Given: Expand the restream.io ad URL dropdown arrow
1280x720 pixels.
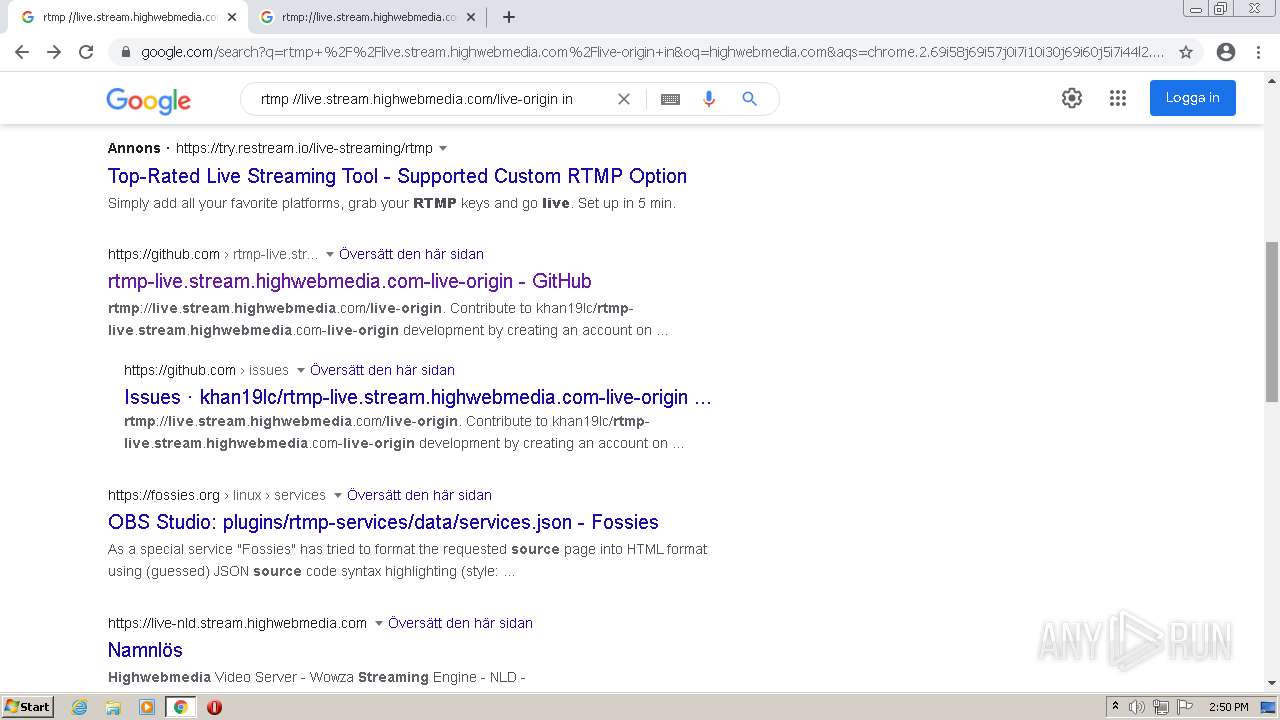Looking at the screenshot, I should tap(443, 149).
